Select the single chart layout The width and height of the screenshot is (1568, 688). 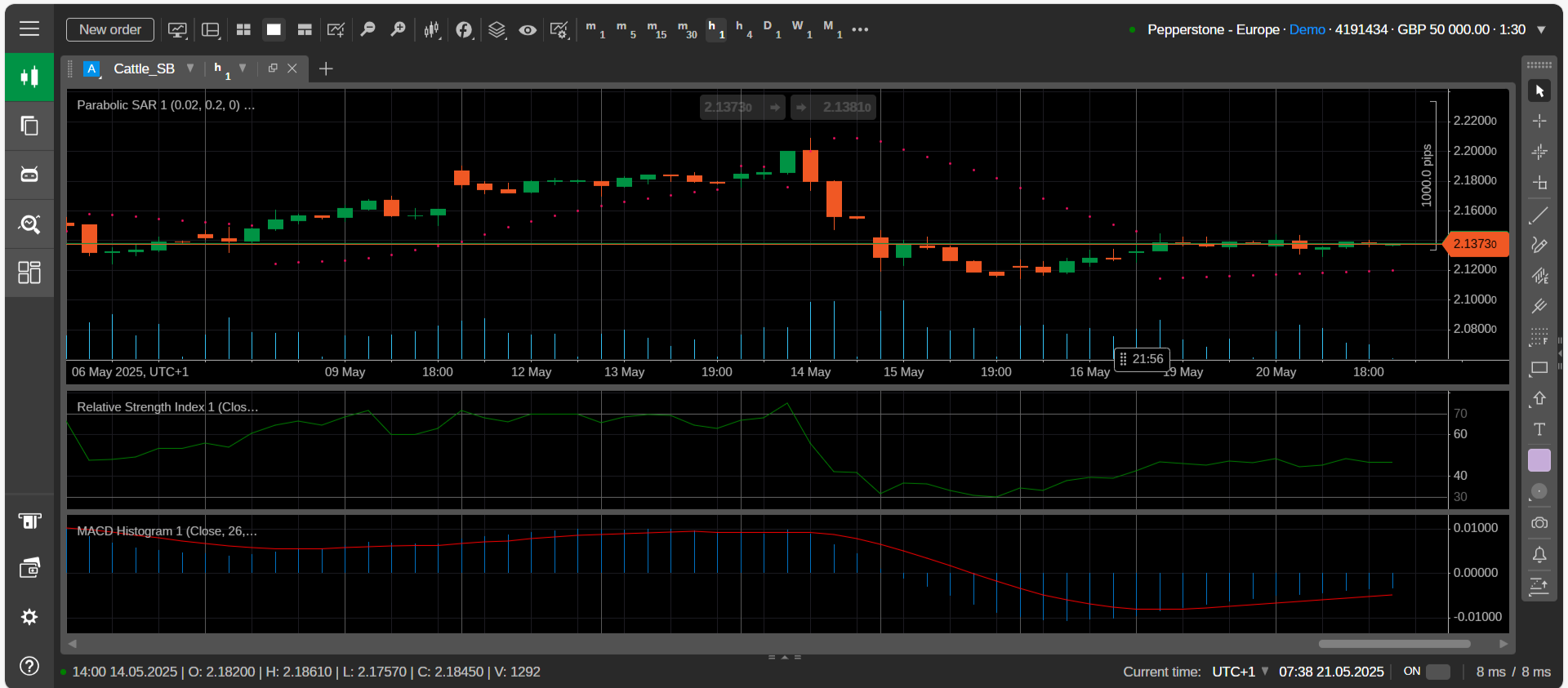click(274, 29)
